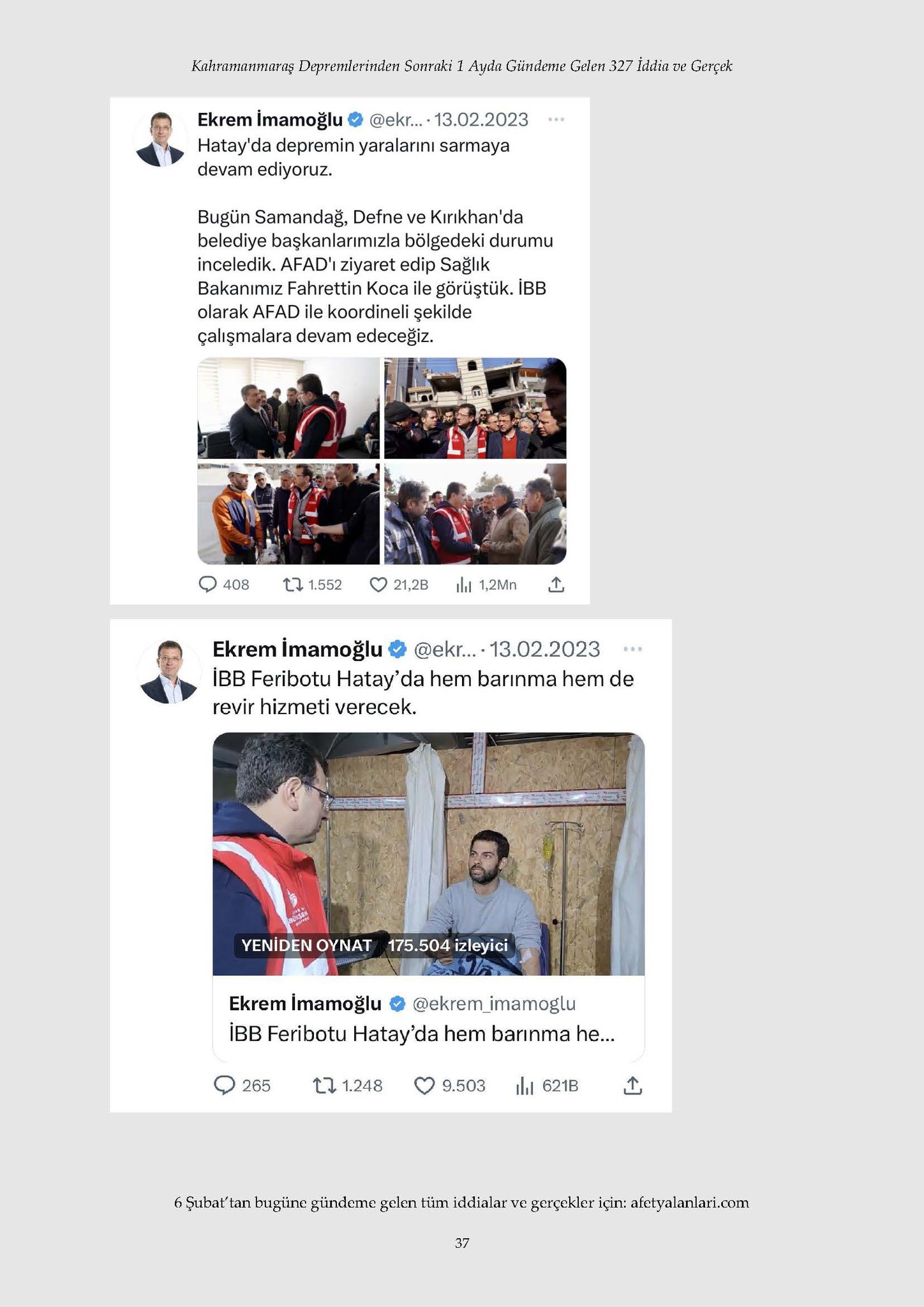Viewport: 924px width, 1307px height.
Task: Open top-right photo of collapsed building crowd
Action: pyautogui.click(x=475, y=408)
